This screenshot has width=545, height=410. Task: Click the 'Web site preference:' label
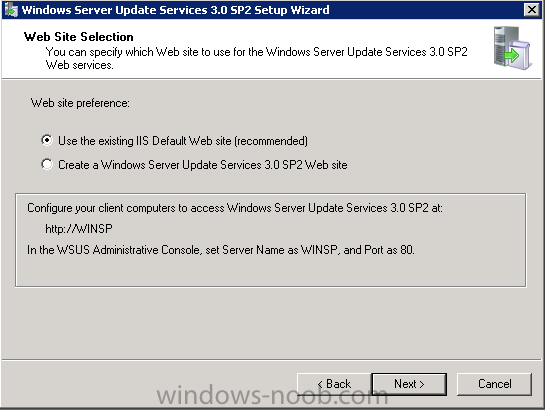click(x=80, y=103)
